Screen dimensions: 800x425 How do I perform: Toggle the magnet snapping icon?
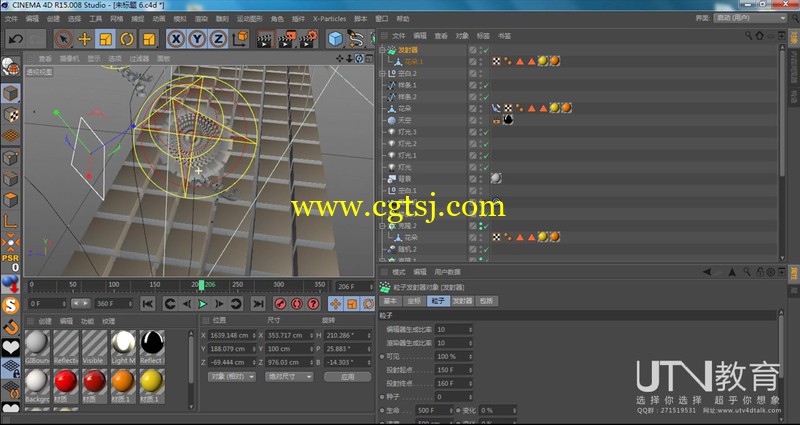11,327
